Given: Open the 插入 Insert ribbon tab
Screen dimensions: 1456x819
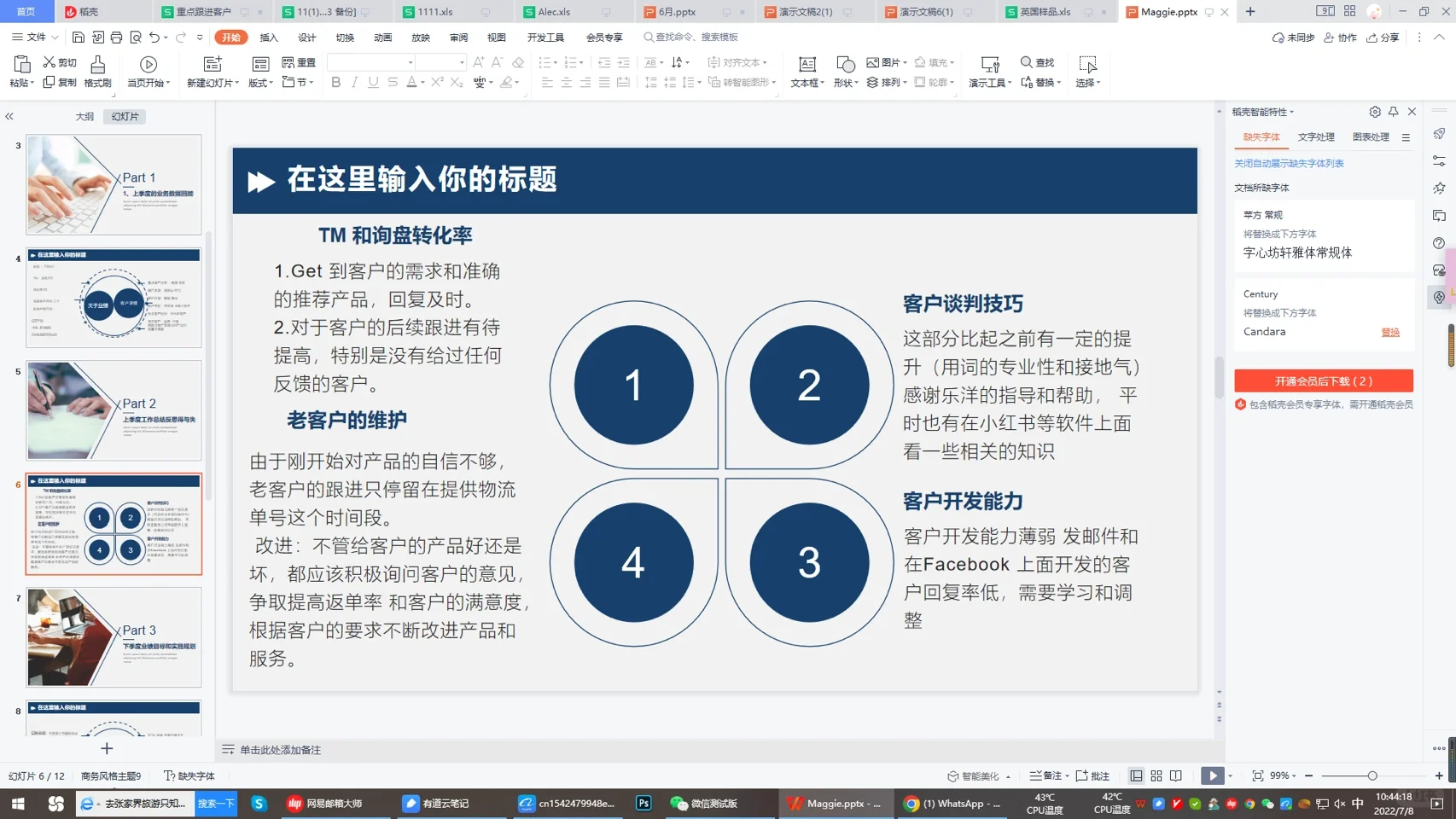Looking at the screenshot, I should (x=269, y=38).
